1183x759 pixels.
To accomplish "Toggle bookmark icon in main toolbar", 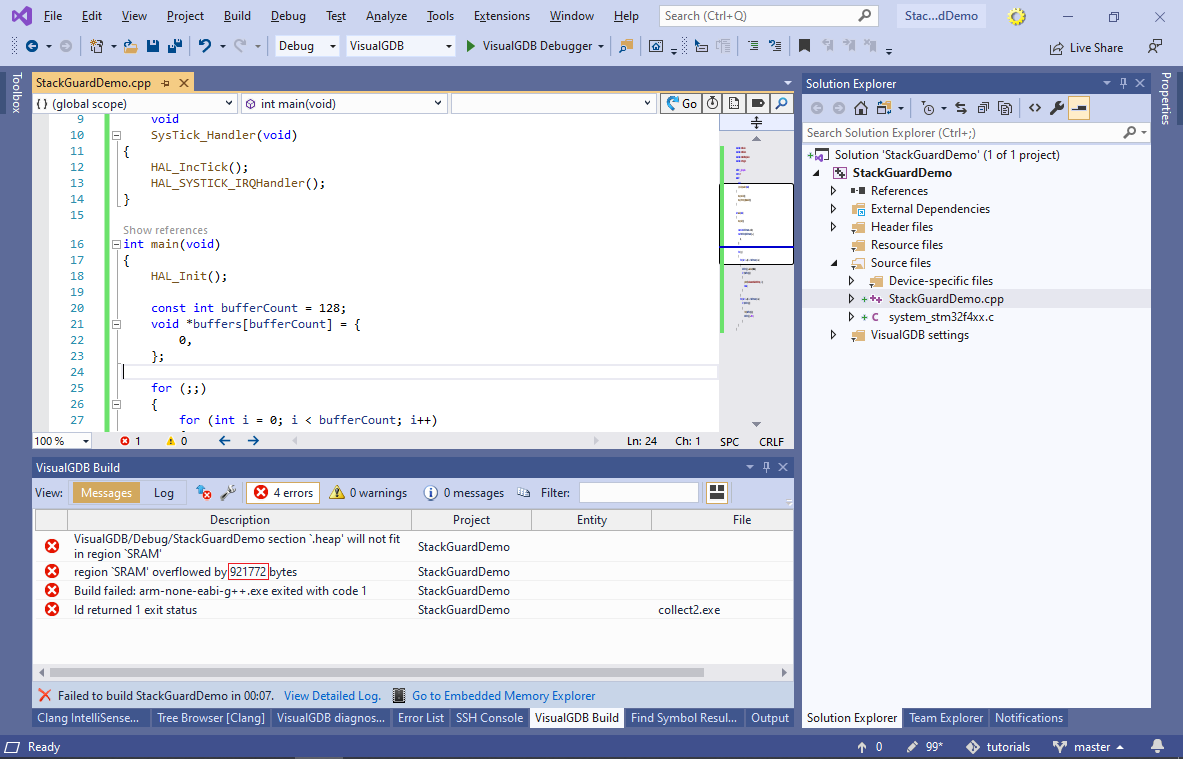I will (x=804, y=46).
